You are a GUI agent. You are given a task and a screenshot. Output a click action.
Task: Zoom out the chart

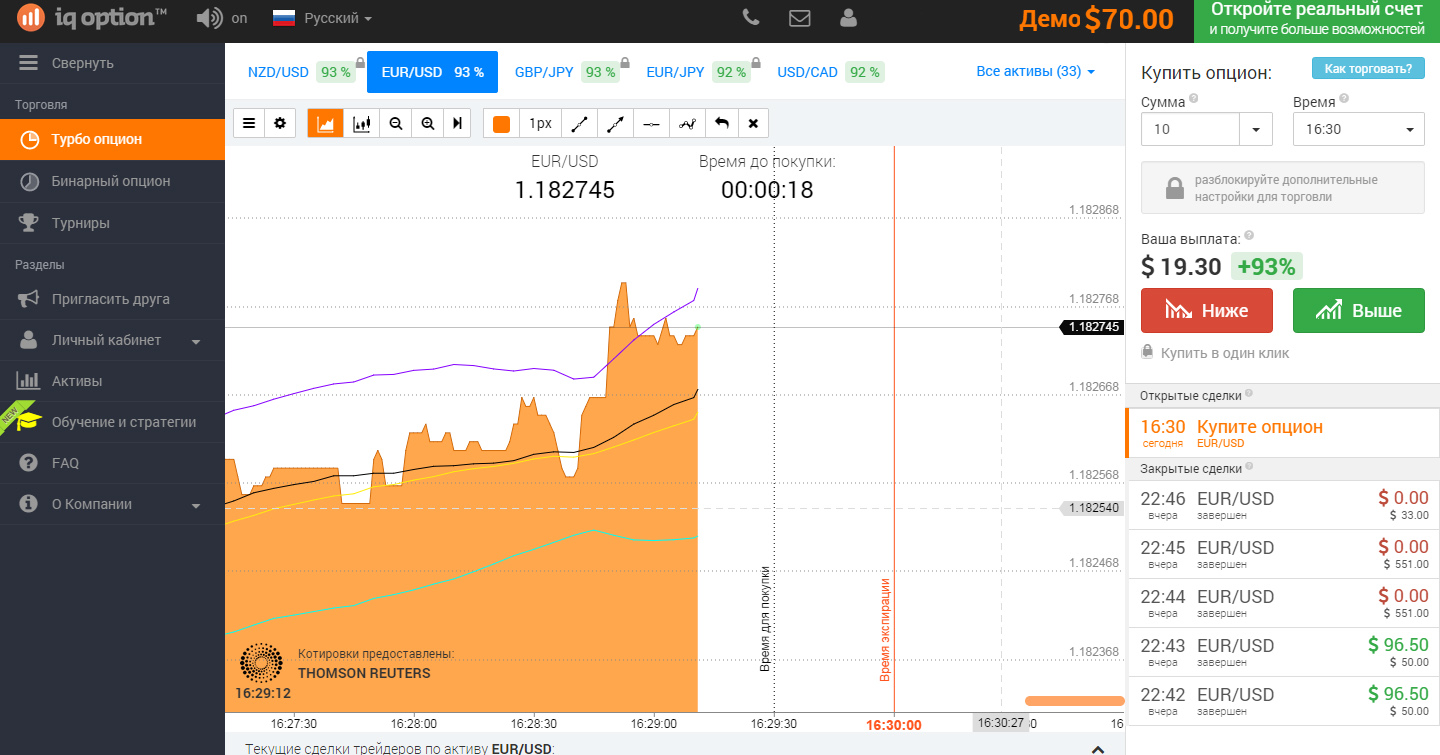point(396,123)
